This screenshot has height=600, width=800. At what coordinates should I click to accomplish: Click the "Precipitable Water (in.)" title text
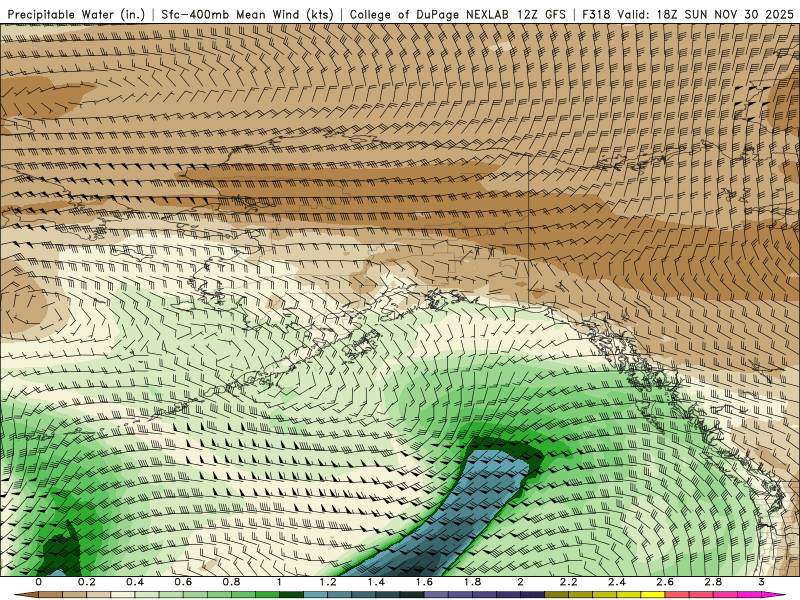[x=76, y=14]
